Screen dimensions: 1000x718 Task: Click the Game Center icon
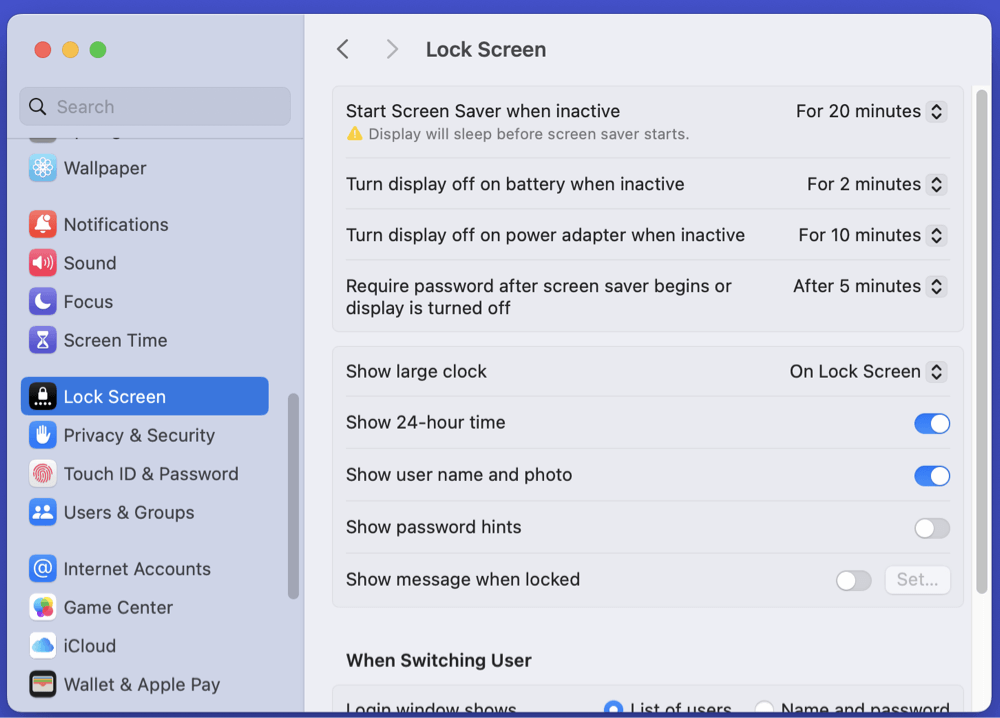[x=42, y=607]
